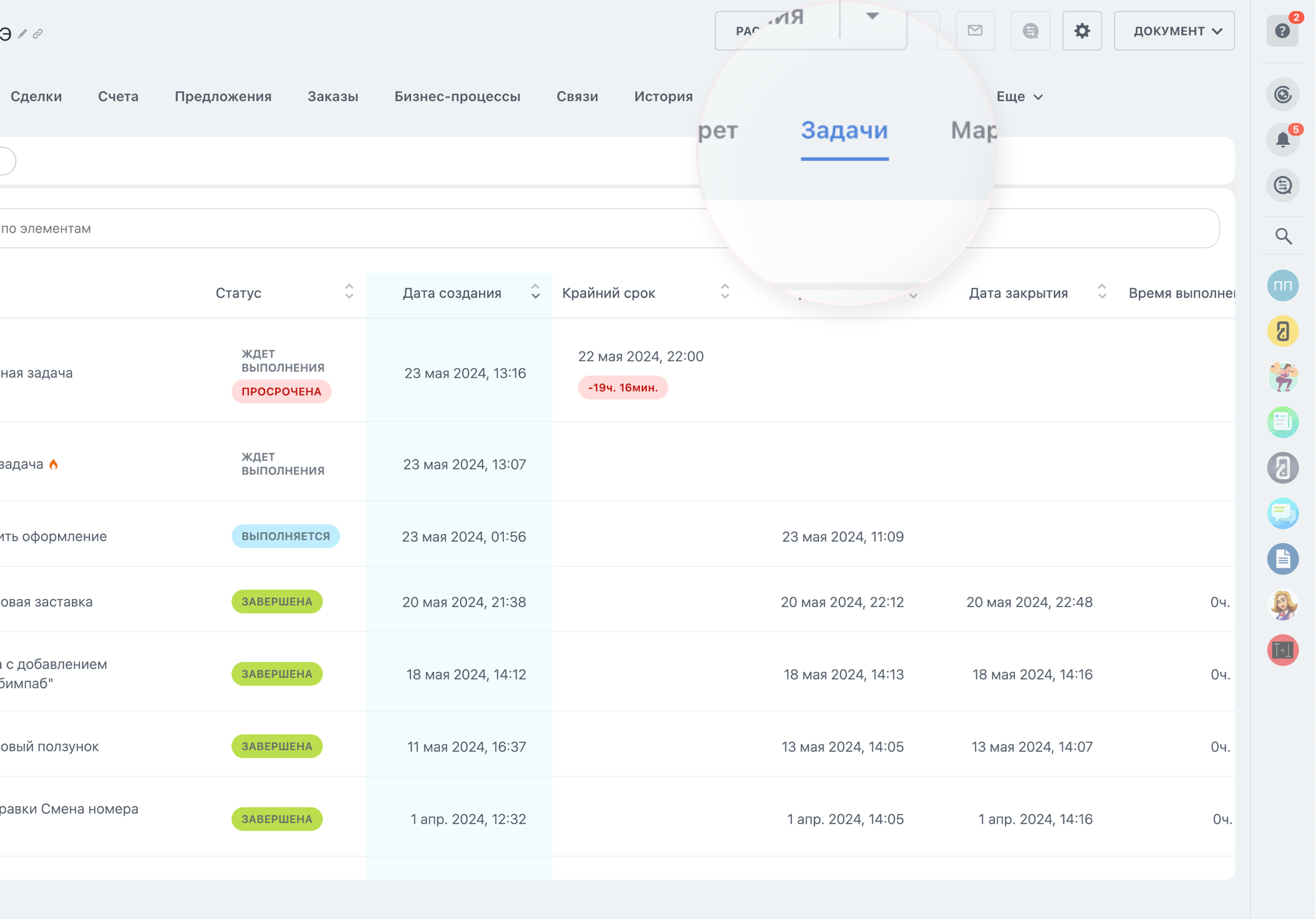Sort by Крайний срок column arrows

pos(725,292)
